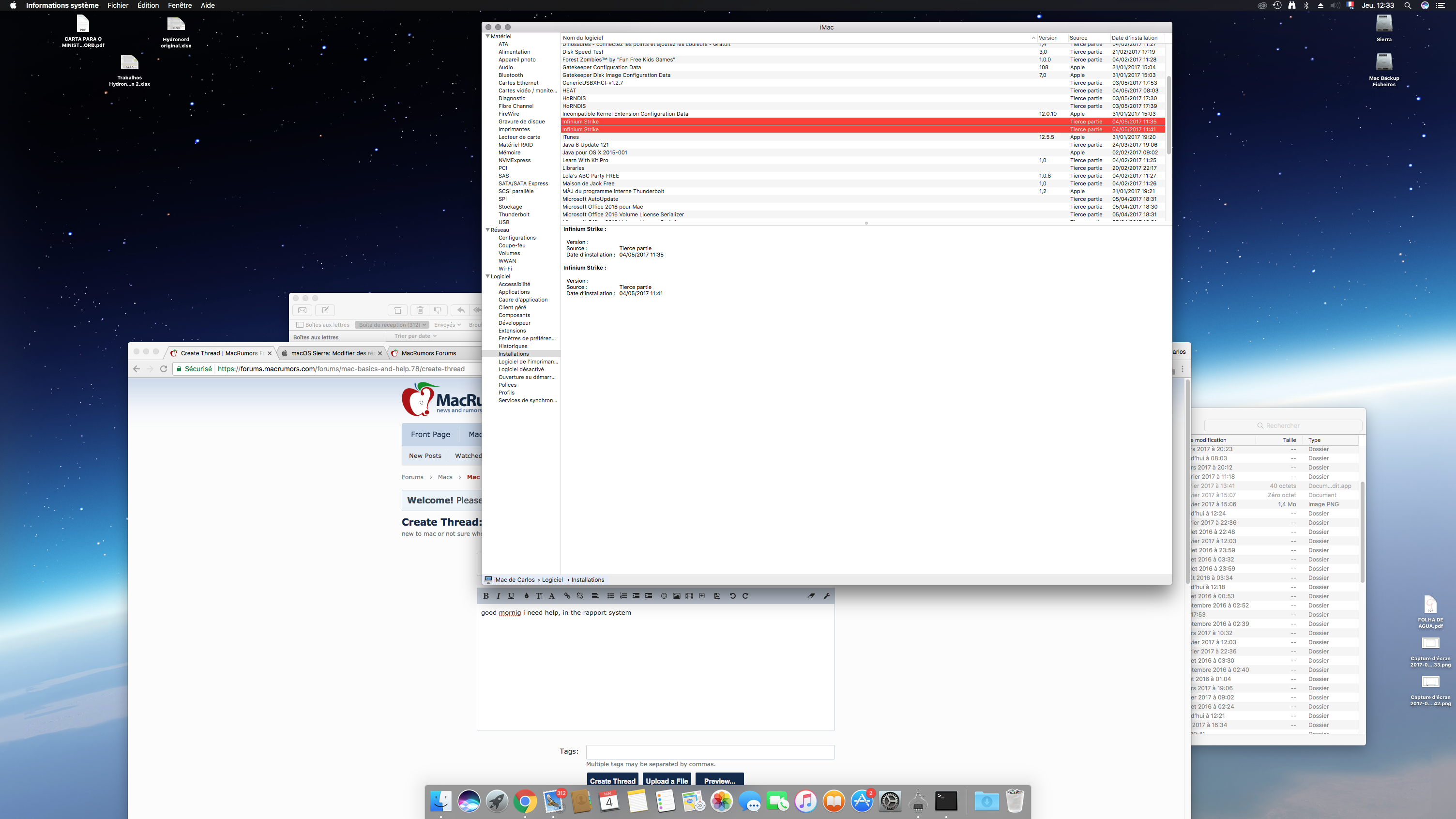Insert image via editor toolbar icon
The width and height of the screenshot is (1456, 819).
pyautogui.click(x=677, y=596)
